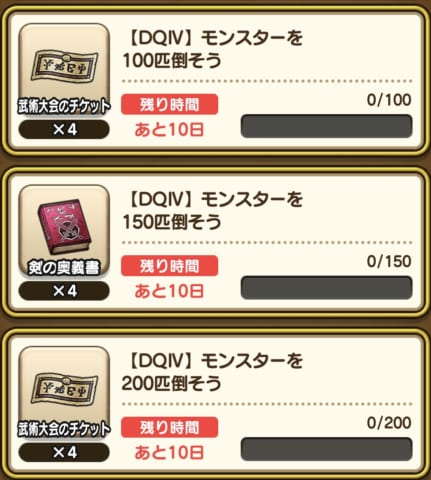Open the defeat 200 monsters mission title
This screenshot has height=480, width=431.
(x=213, y=372)
